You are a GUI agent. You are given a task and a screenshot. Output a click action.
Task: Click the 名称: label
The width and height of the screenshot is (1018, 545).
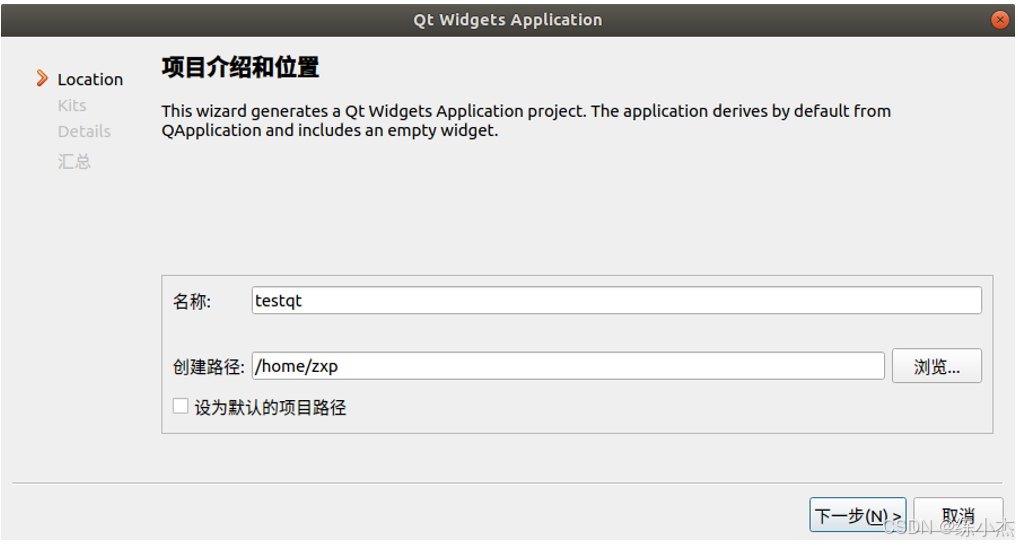click(192, 301)
